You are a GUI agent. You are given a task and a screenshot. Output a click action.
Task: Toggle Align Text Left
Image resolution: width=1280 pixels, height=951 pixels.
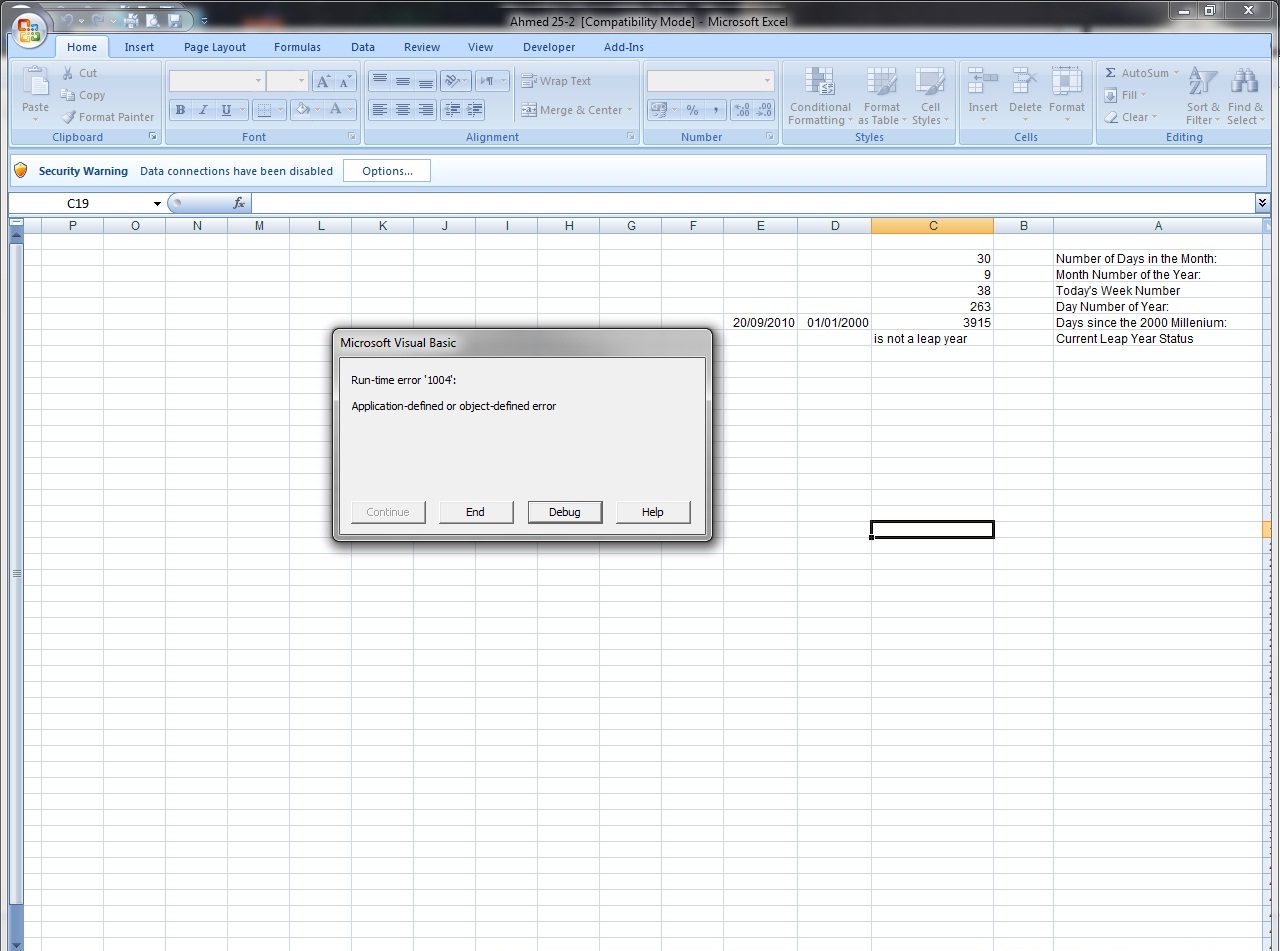tap(380, 110)
